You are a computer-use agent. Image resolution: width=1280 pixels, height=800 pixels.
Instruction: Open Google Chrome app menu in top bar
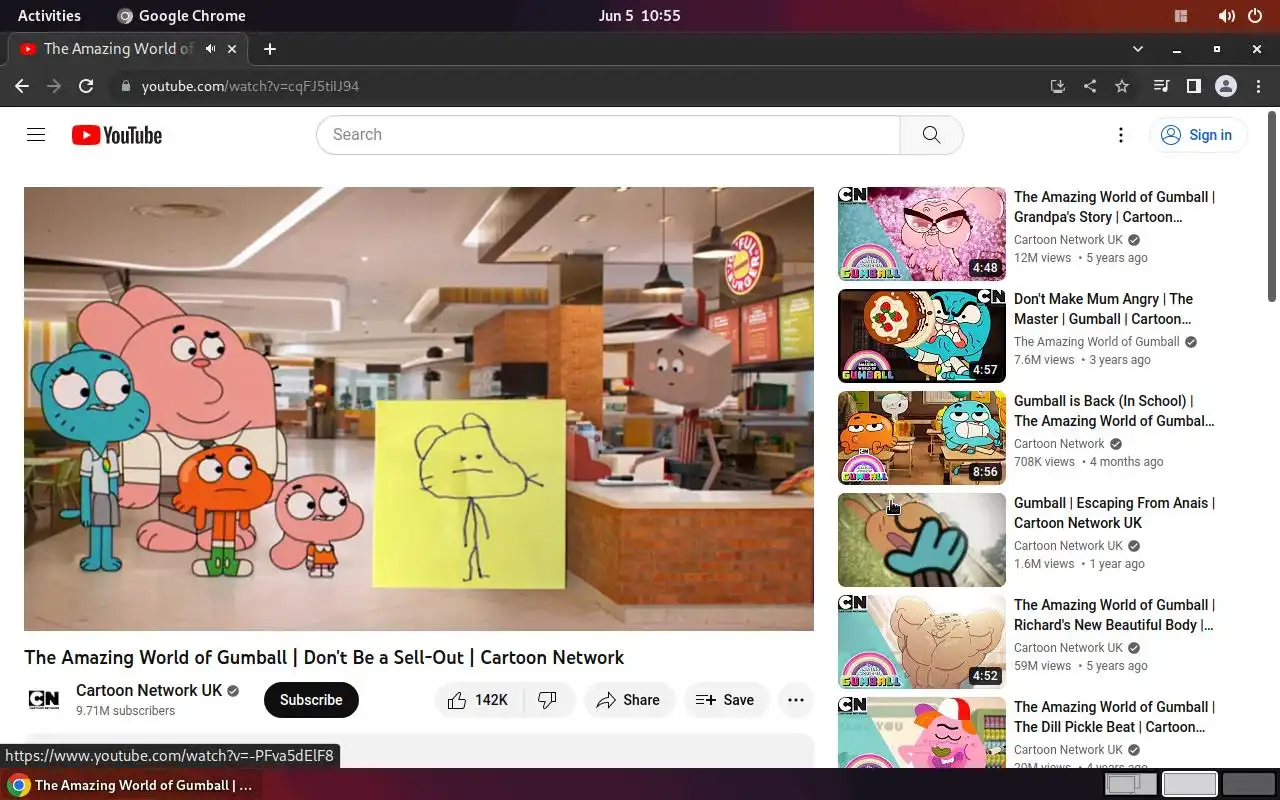pos(181,16)
